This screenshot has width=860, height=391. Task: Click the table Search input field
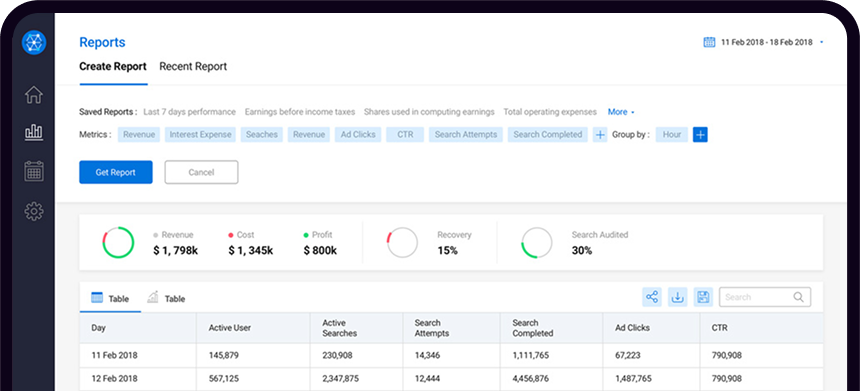coord(765,297)
